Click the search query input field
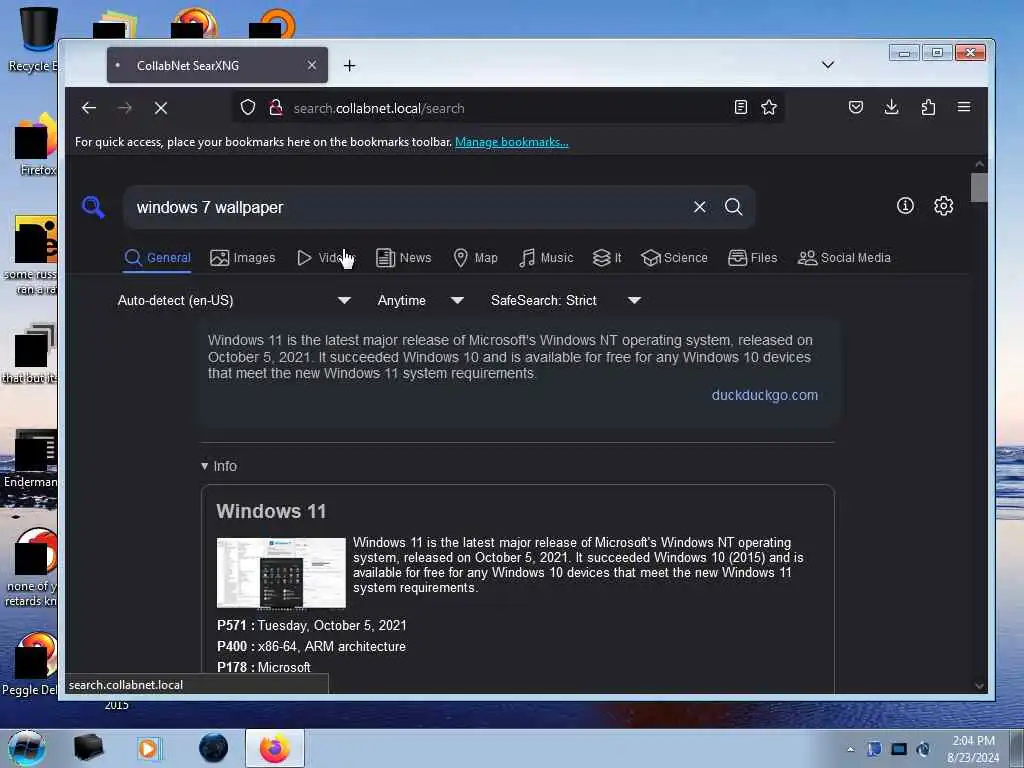Viewport: 1024px width, 768px height. [x=408, y=207]
